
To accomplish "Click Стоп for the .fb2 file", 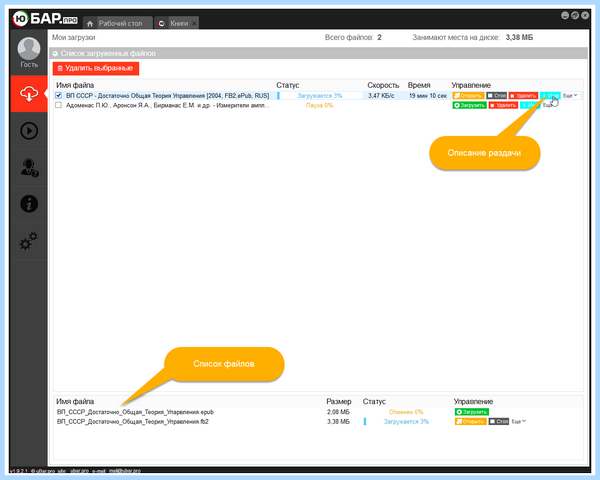I will click(499, 421).
